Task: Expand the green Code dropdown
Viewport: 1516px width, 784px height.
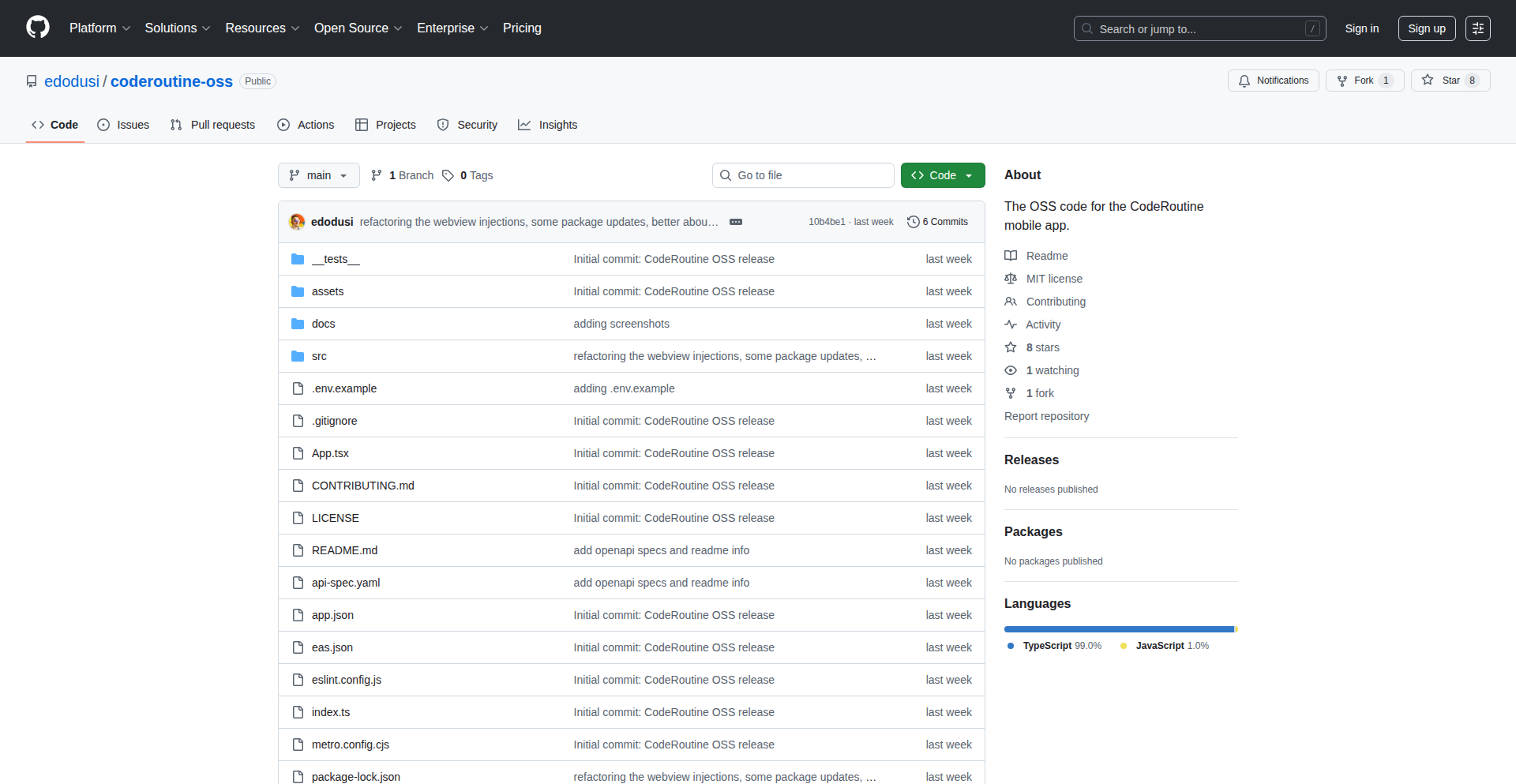Action: (x=942, y=175)
